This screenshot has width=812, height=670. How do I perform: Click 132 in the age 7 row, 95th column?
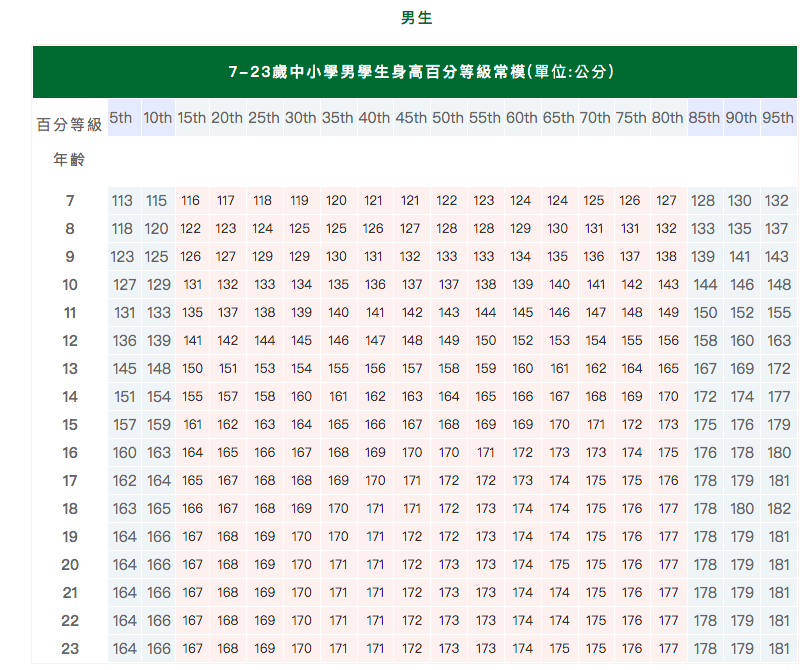777,201
